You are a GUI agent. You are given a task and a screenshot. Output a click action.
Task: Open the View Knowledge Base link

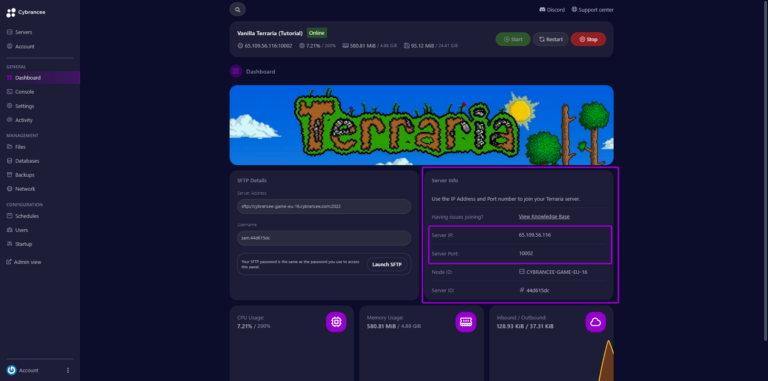click(x=544, y=216)
